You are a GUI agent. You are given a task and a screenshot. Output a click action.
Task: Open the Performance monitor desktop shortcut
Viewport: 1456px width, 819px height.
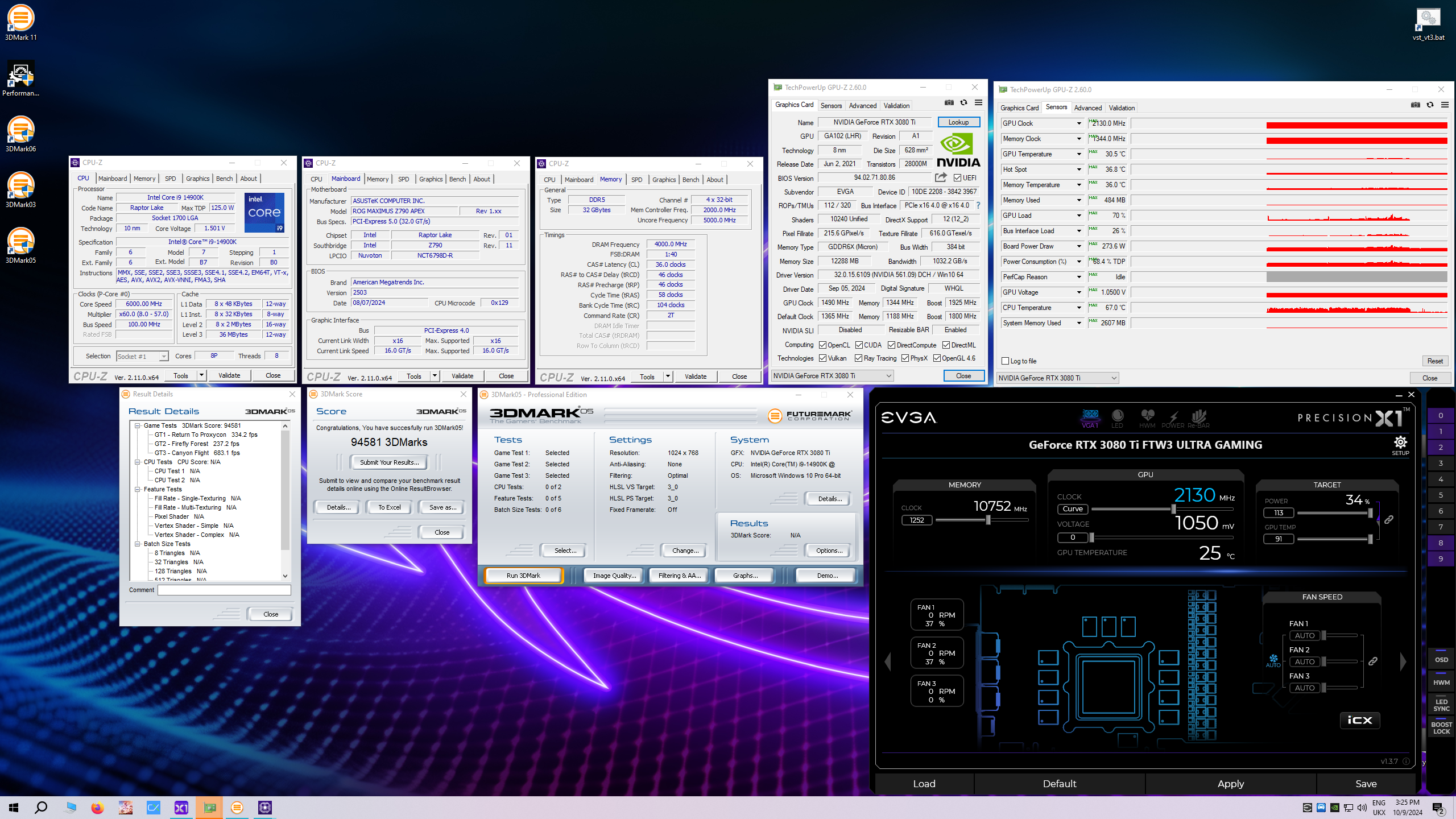[21, 78]
